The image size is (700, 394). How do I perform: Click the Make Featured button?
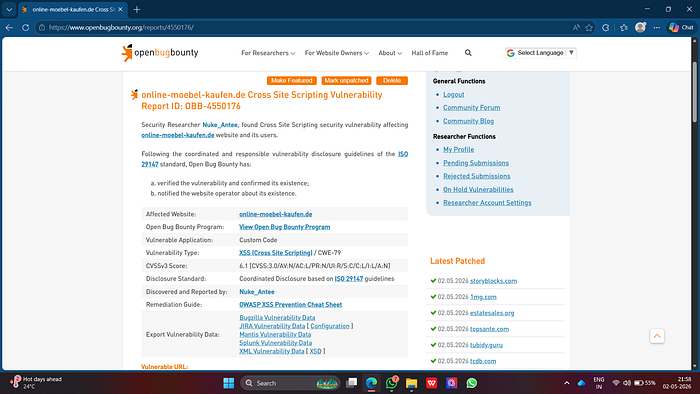point(292,80)
